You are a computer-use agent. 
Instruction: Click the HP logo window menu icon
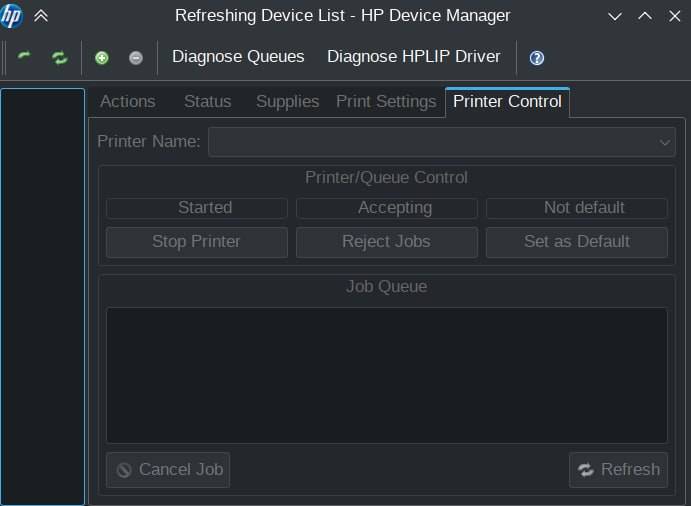(12, 16)
